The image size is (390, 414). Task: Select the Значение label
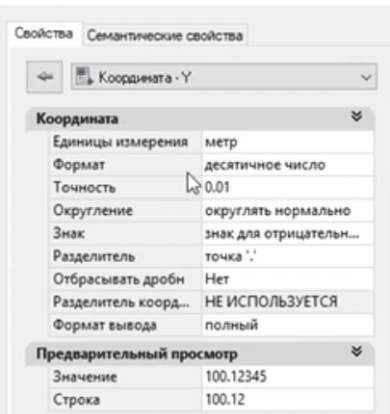click(85, 377)
